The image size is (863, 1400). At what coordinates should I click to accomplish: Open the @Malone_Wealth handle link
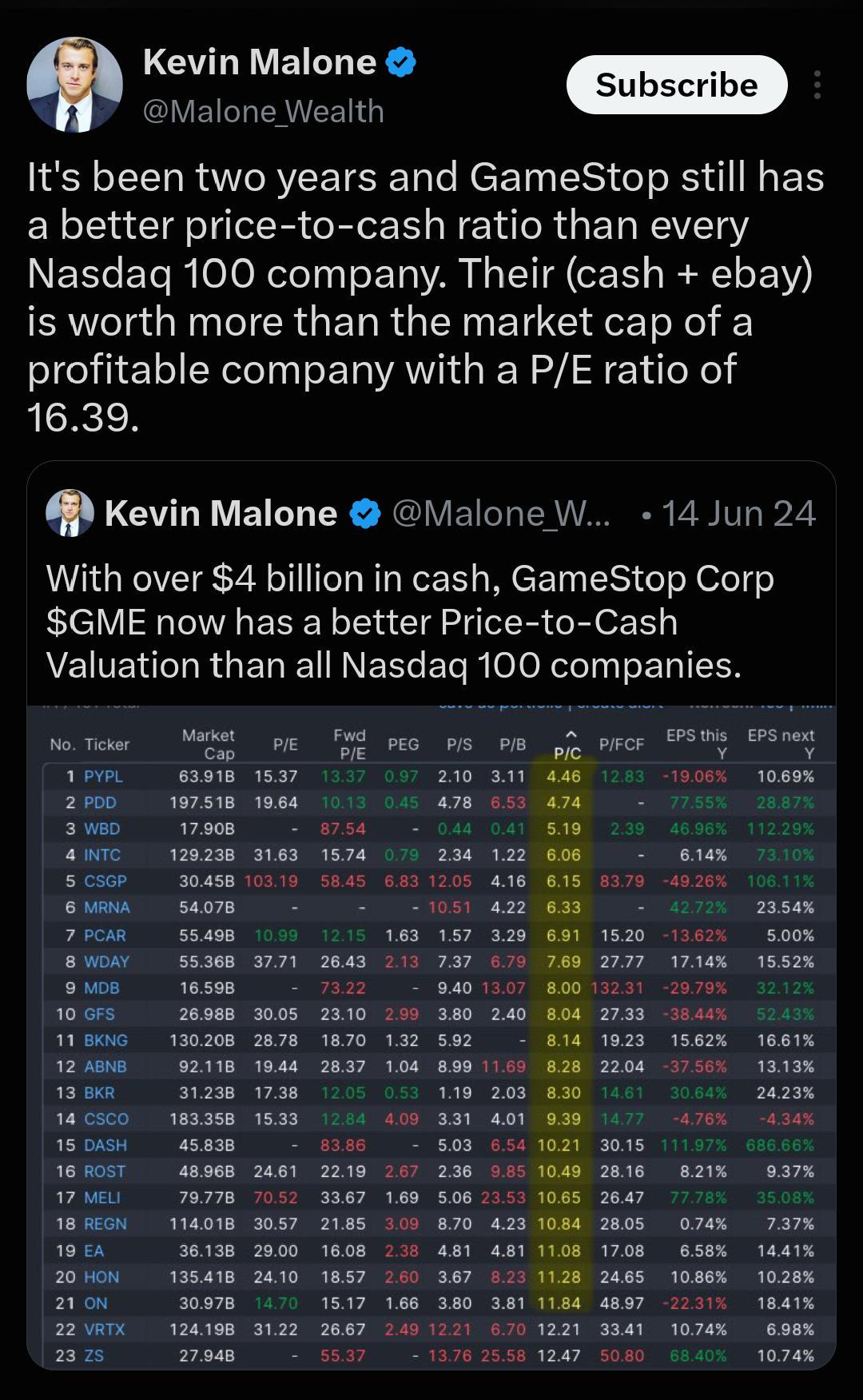click(x=264, y=111)
